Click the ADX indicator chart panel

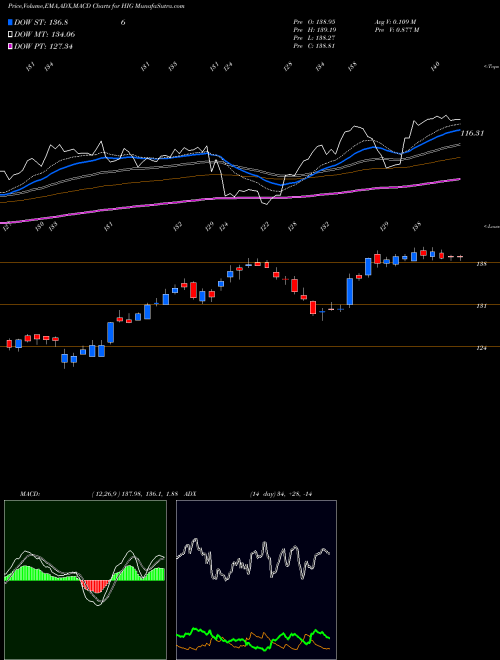coord(256,580)
